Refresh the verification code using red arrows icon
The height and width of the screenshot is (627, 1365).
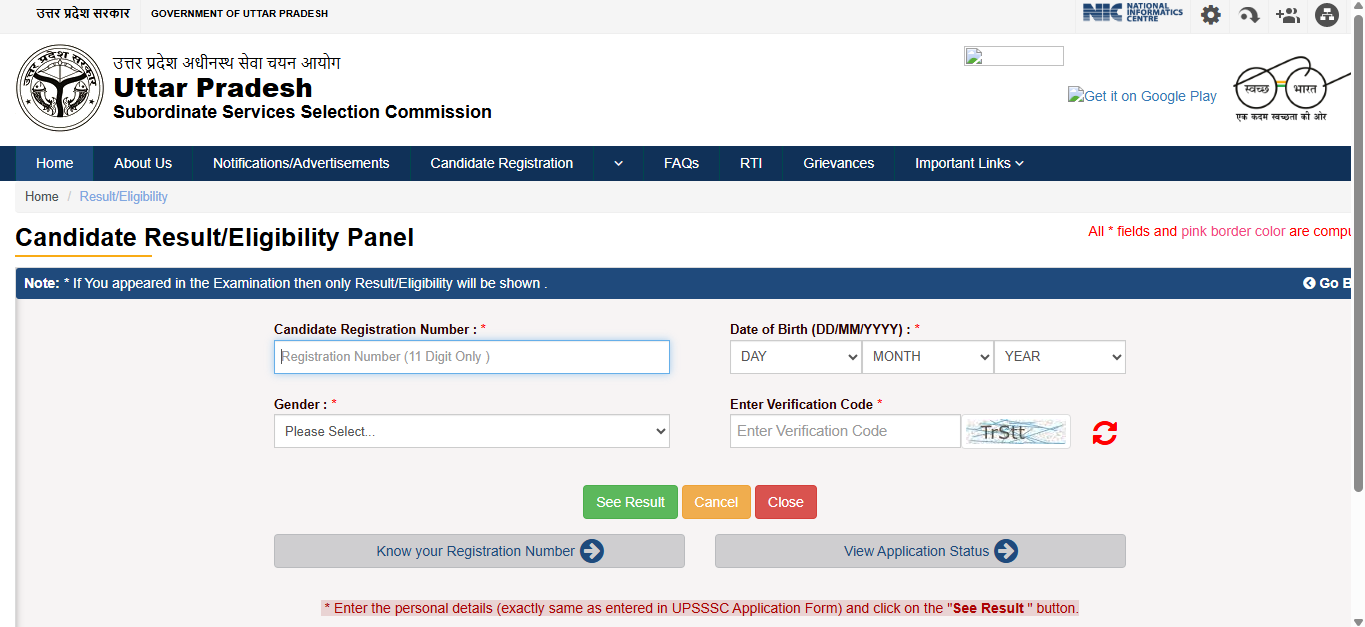coord(1104,432)
